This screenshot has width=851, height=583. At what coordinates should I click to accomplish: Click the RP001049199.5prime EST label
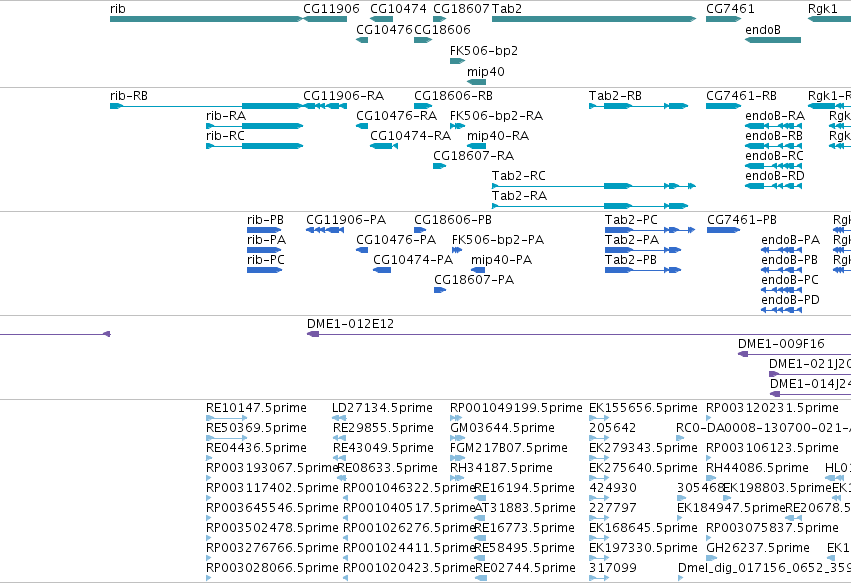tap(516, 408)
